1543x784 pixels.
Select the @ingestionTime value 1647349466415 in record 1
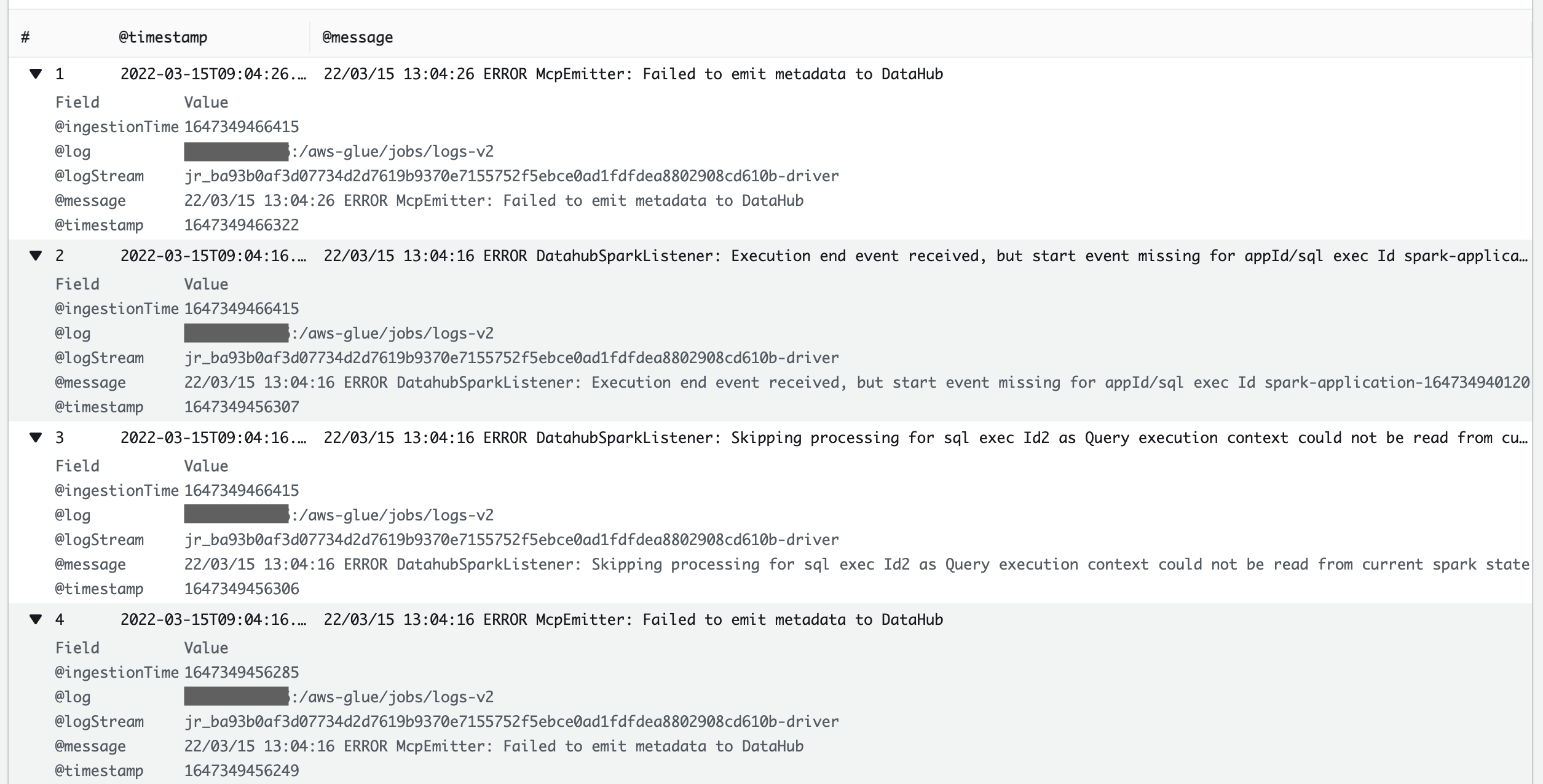point(241,127)
